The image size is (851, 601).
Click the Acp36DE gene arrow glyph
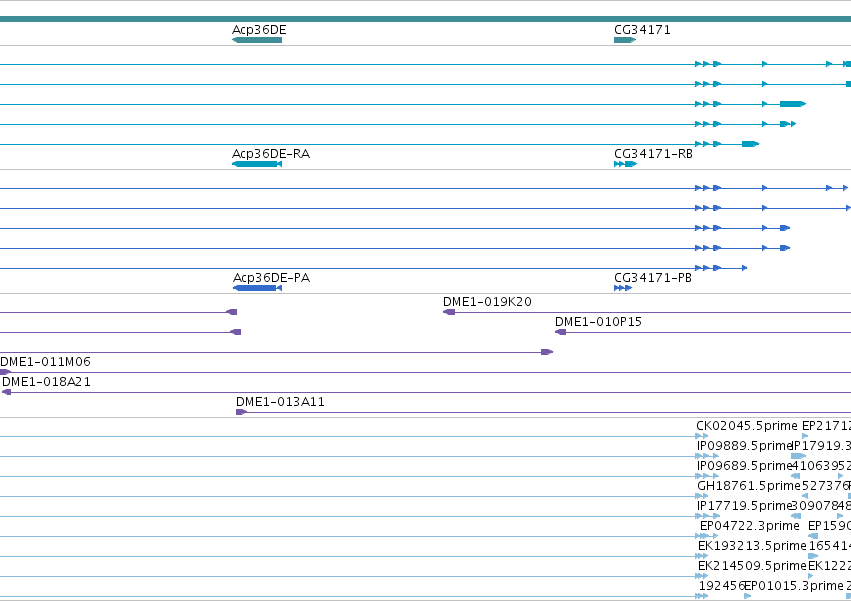(257, 40)
